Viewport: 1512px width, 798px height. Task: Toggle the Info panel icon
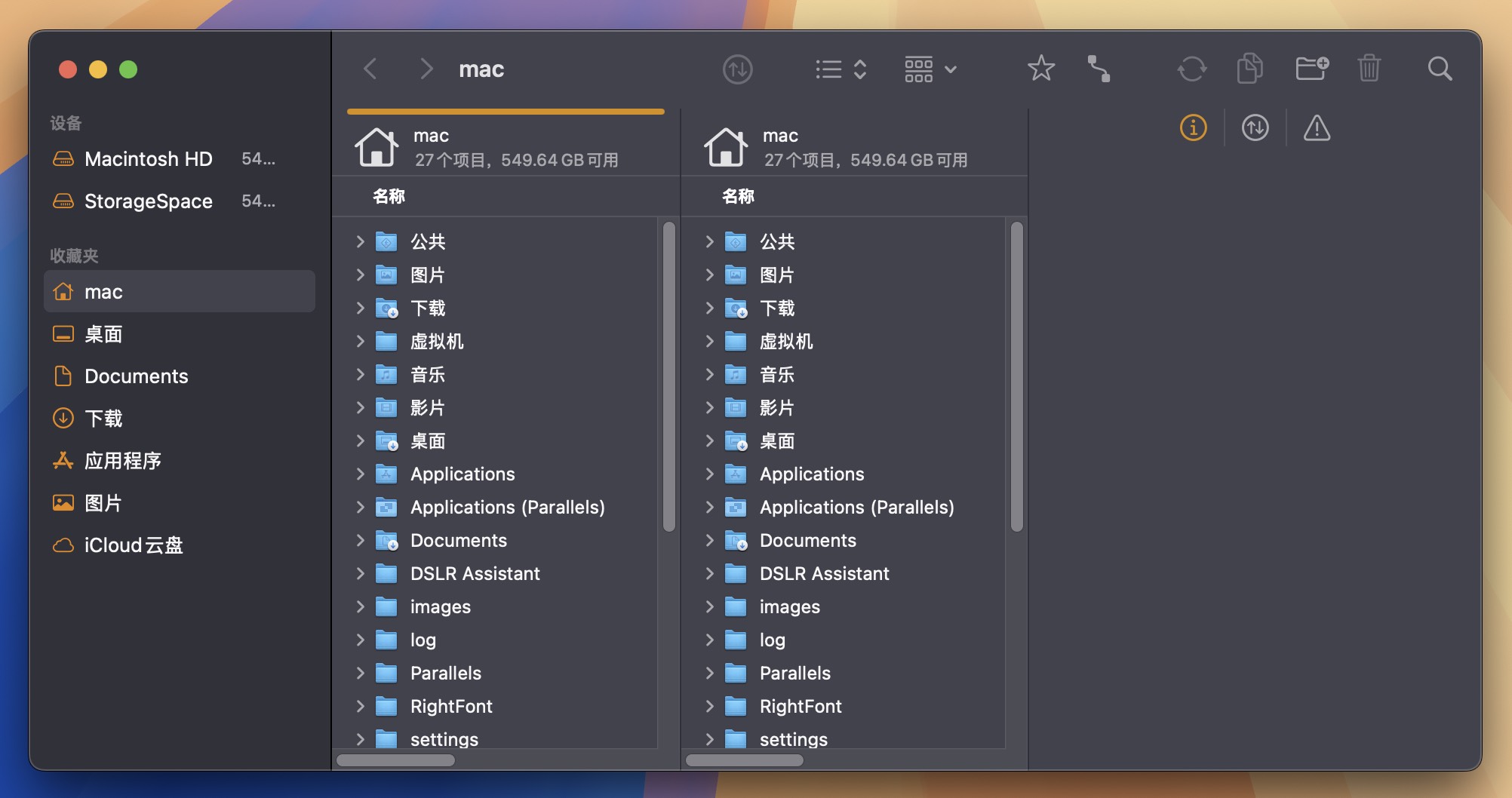click(1192, 128)
